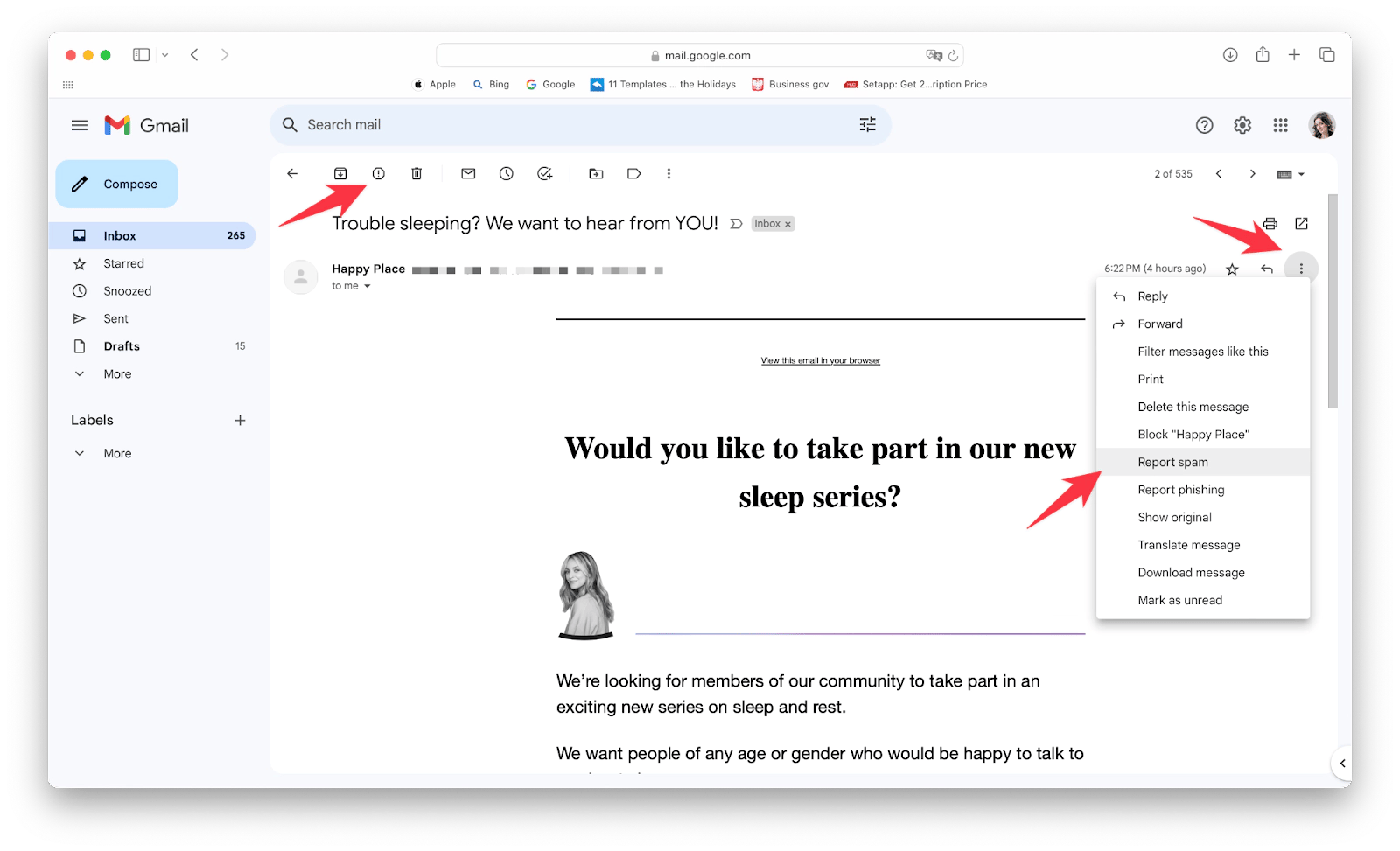Select Translate message
Viewport: 1400px width, 851px height.
click(1203, 545)
